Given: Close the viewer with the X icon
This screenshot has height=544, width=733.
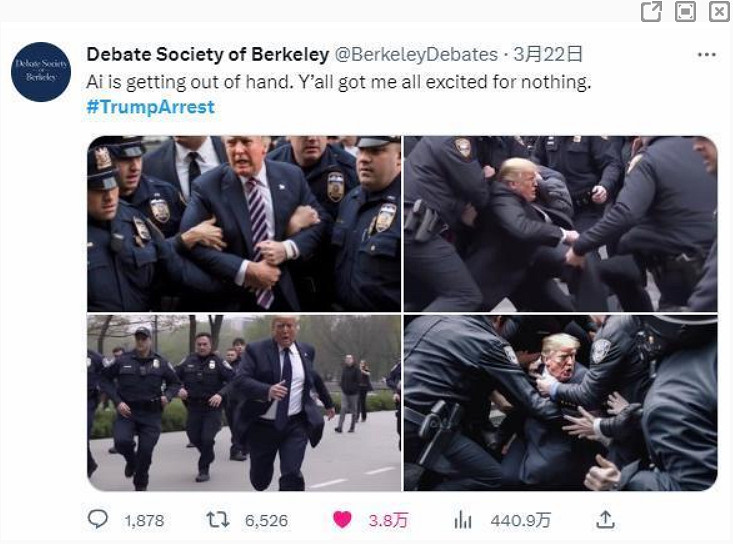Looking at the screenshot, I should pos(719,12).
